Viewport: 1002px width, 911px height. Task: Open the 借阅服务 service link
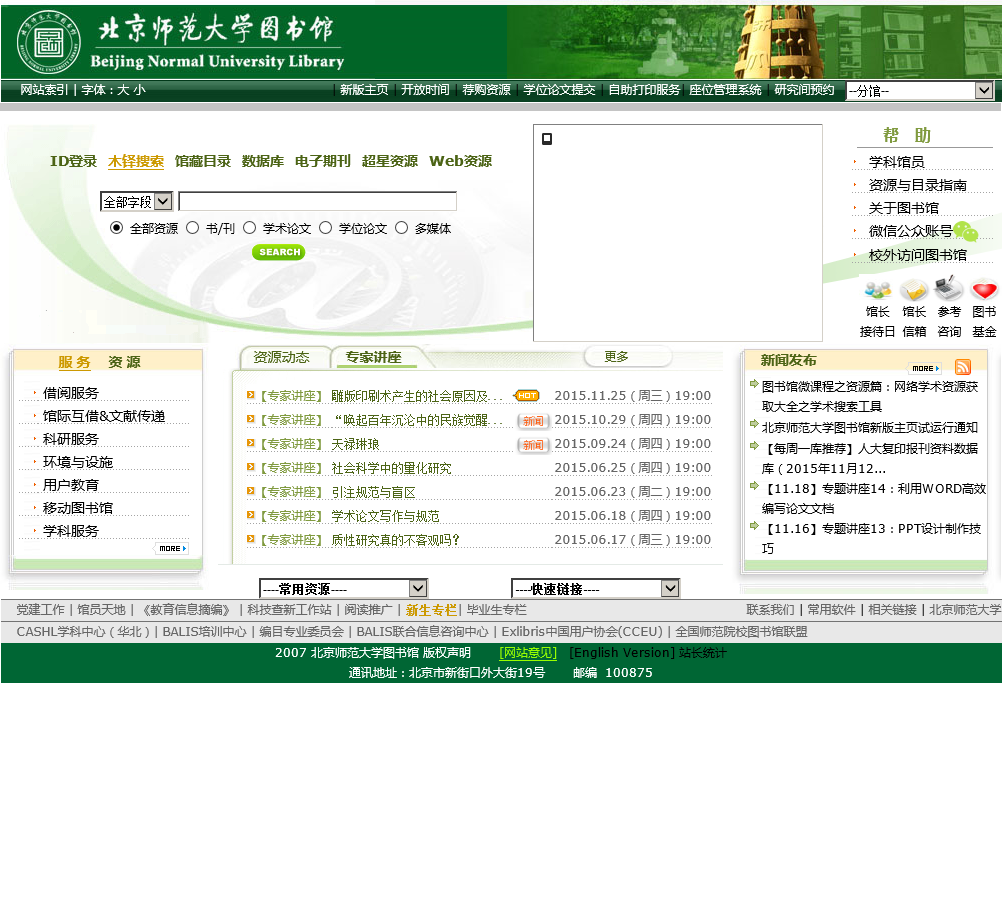(x=71, y=394)
